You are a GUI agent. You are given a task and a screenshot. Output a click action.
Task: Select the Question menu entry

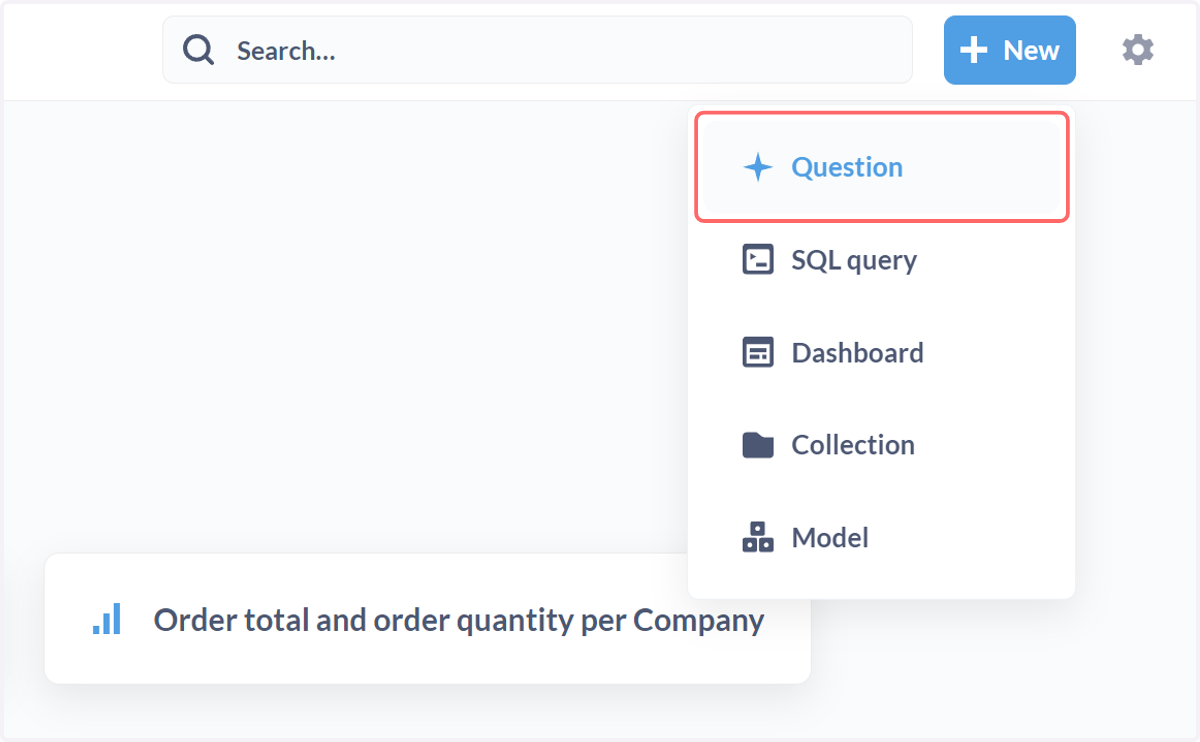[883, 167]
